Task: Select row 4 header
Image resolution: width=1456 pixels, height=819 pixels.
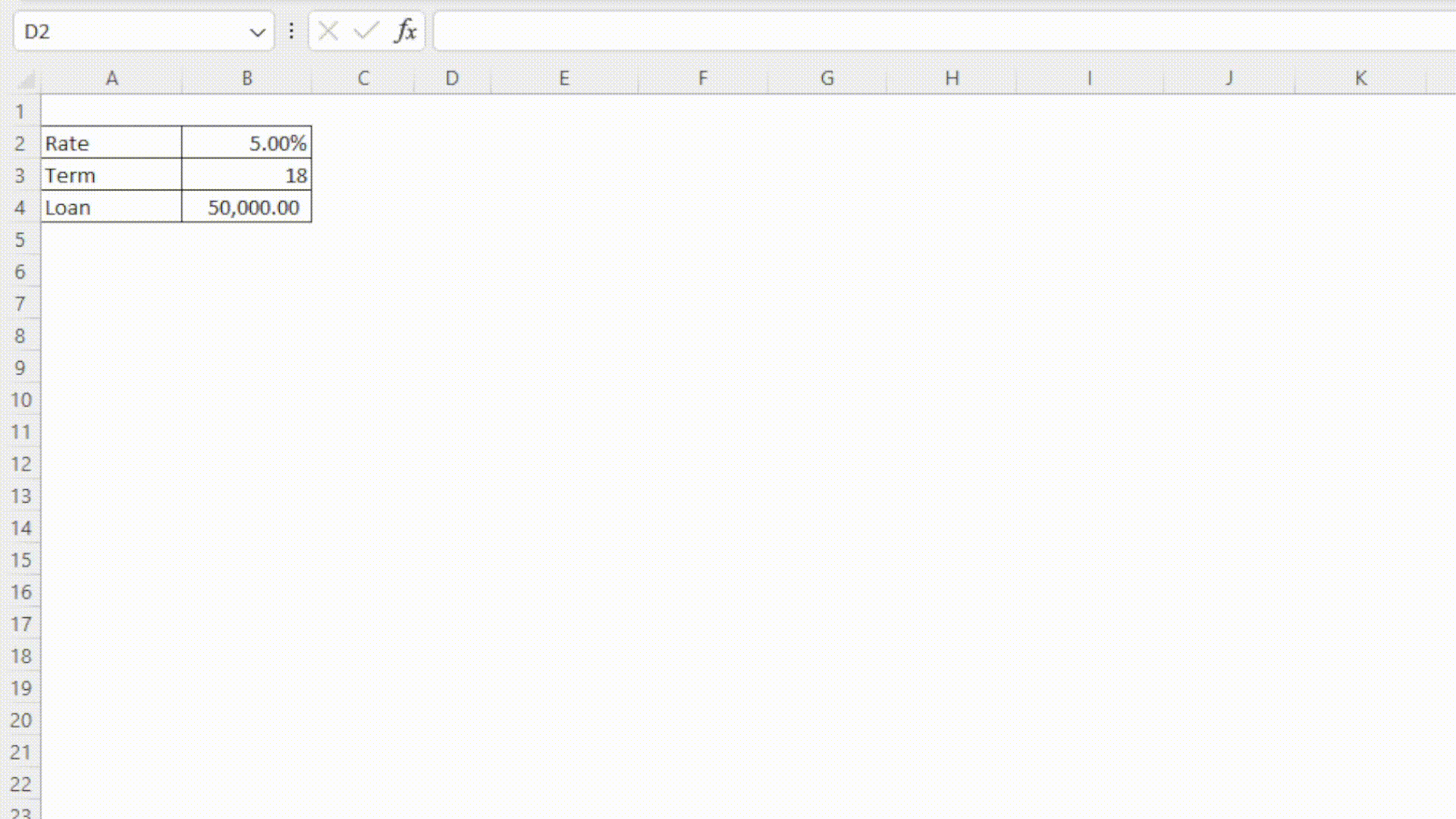Action: coord(20,207)
